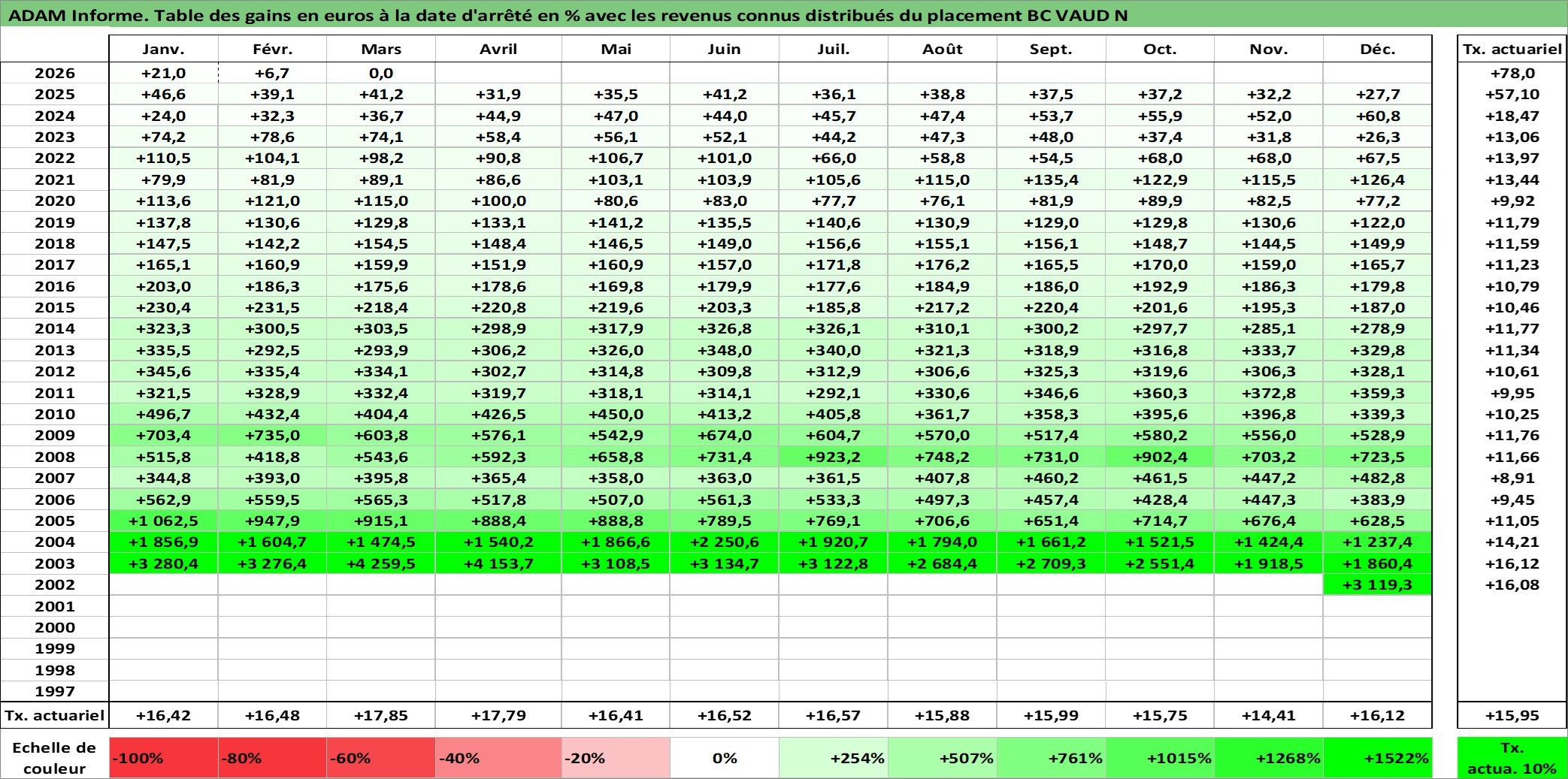This screenshot has width=1568, height=779.
Task: Click the Tx. actuariel column header
Action: (x=1512, y=49)
